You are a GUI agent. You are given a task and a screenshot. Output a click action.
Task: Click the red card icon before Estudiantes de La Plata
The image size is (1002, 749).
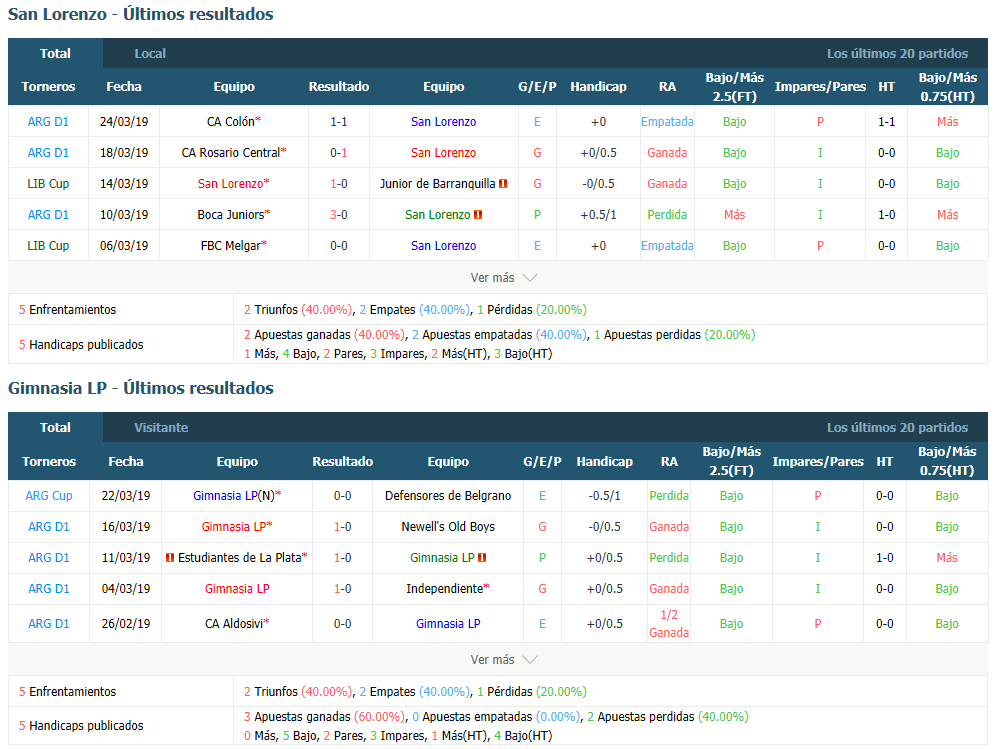pos(170,558)
